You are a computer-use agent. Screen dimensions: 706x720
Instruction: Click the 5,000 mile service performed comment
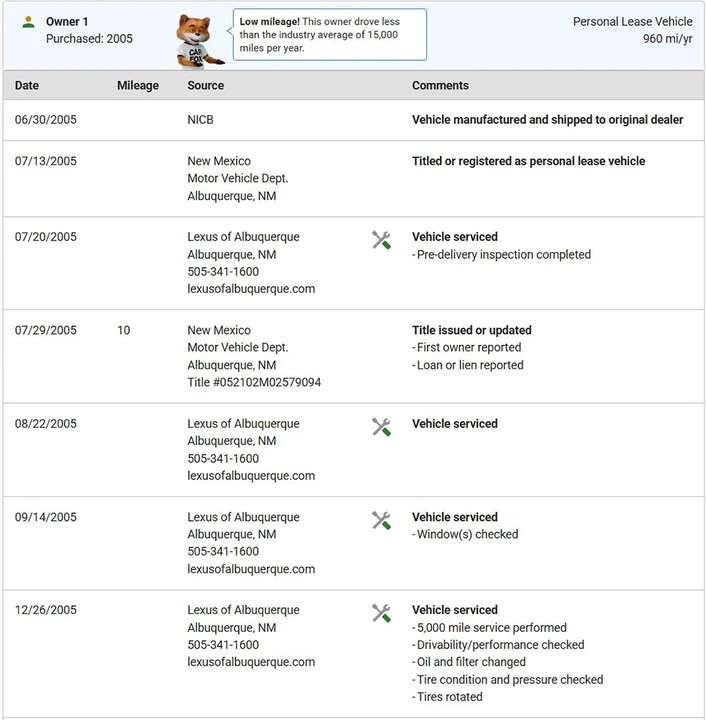tap(489, 628)
